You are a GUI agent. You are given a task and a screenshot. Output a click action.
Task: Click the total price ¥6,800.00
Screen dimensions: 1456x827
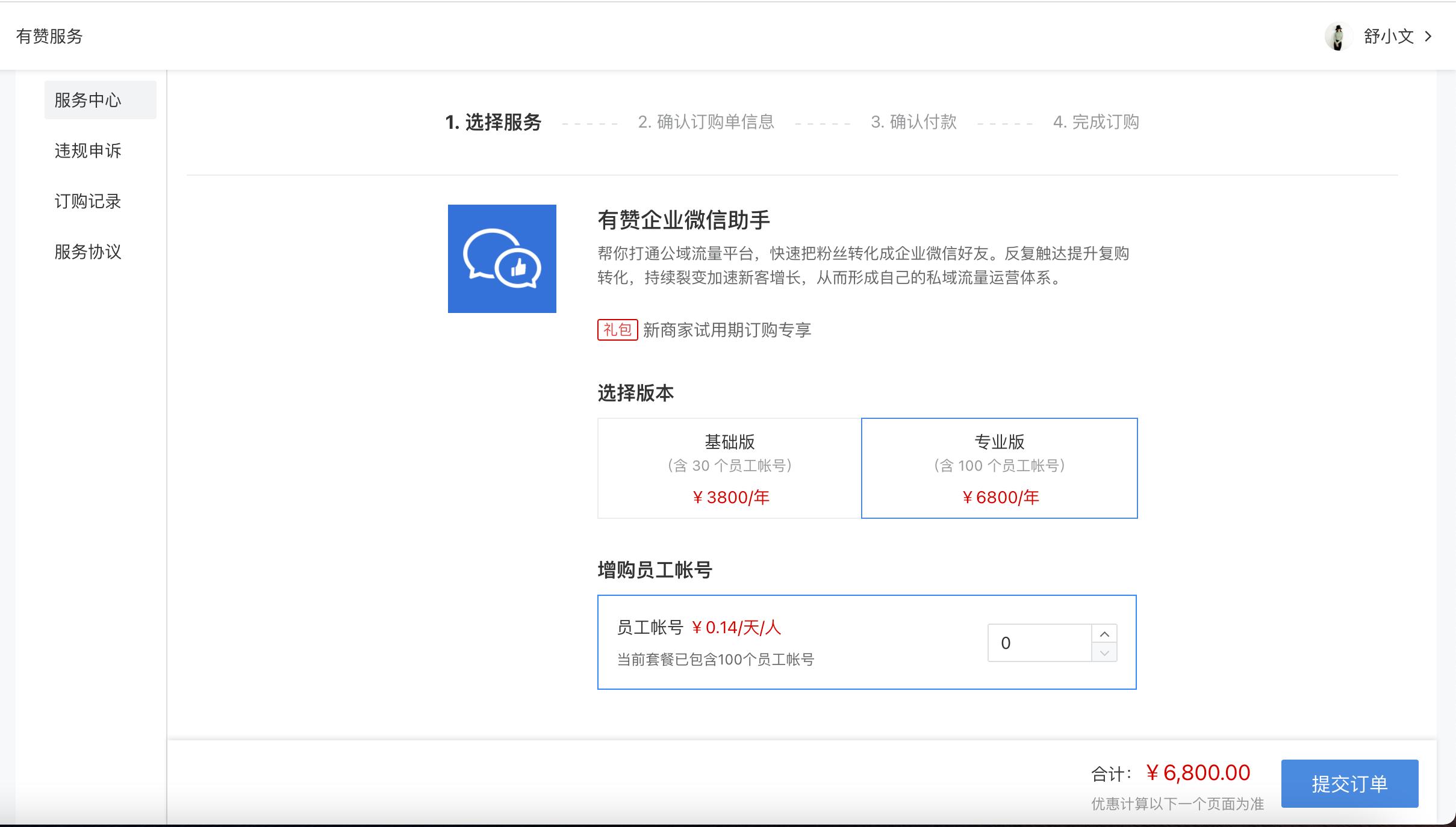click(1198, 773)
